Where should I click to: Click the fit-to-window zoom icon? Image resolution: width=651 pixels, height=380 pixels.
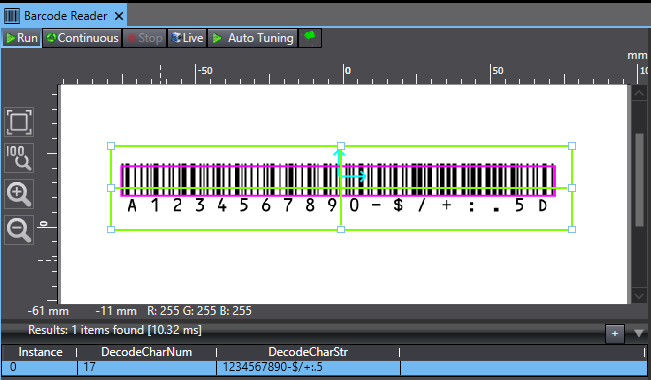click(x=19, y=122)
